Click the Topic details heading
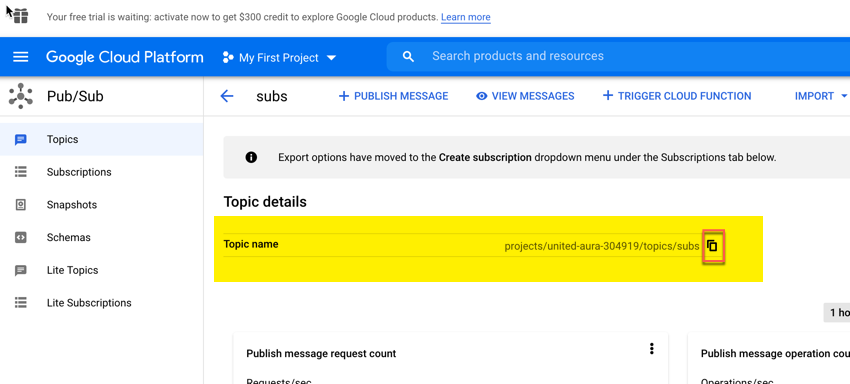 (x=265, y=202)
